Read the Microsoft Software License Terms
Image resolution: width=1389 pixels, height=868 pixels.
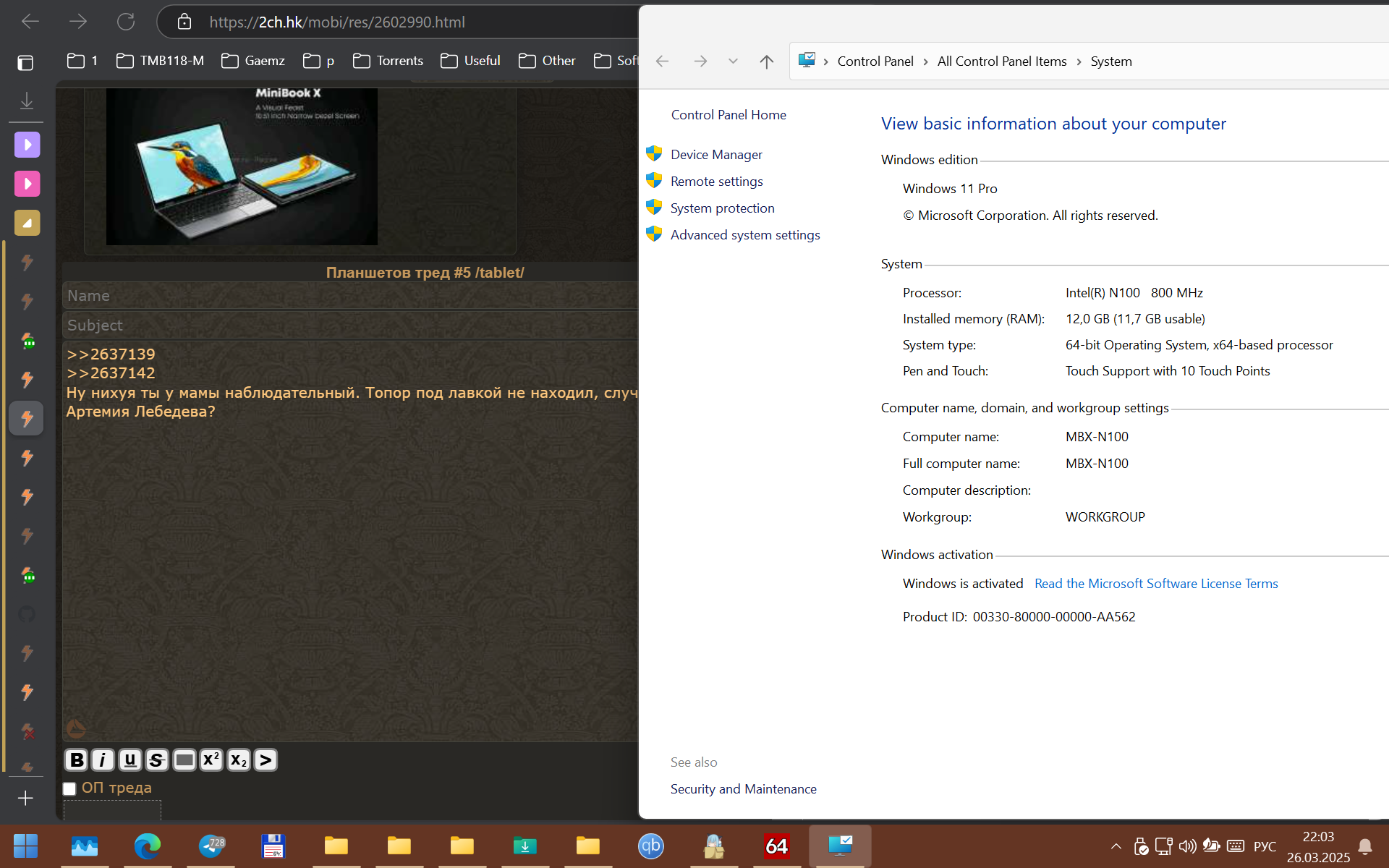1155,584
